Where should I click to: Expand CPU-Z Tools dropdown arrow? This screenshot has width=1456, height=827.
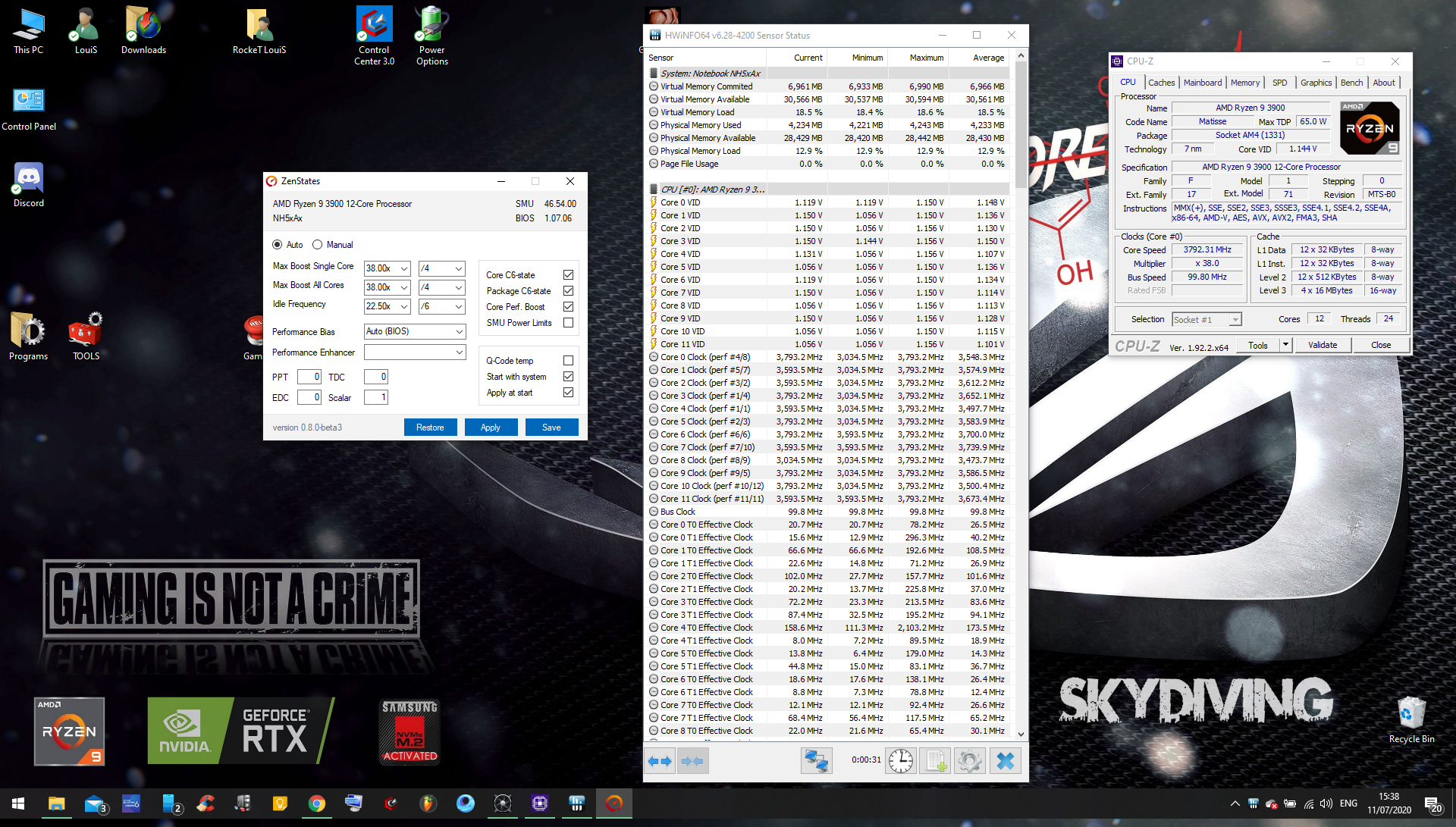[1285, 345]
